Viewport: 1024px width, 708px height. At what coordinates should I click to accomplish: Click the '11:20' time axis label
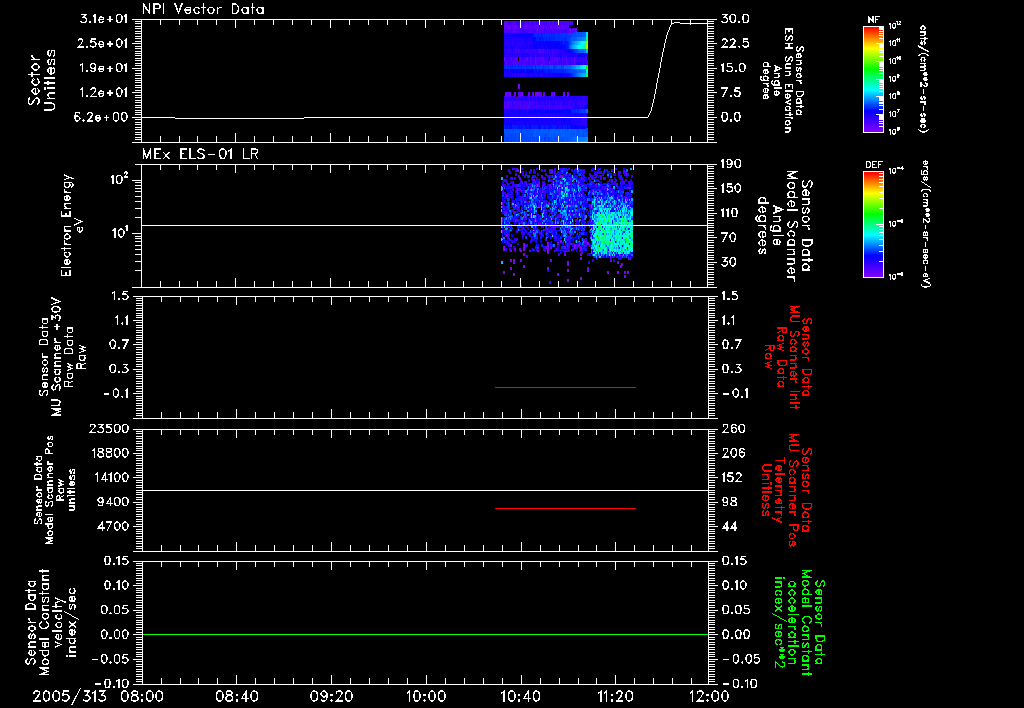click(x=615, y=696)
